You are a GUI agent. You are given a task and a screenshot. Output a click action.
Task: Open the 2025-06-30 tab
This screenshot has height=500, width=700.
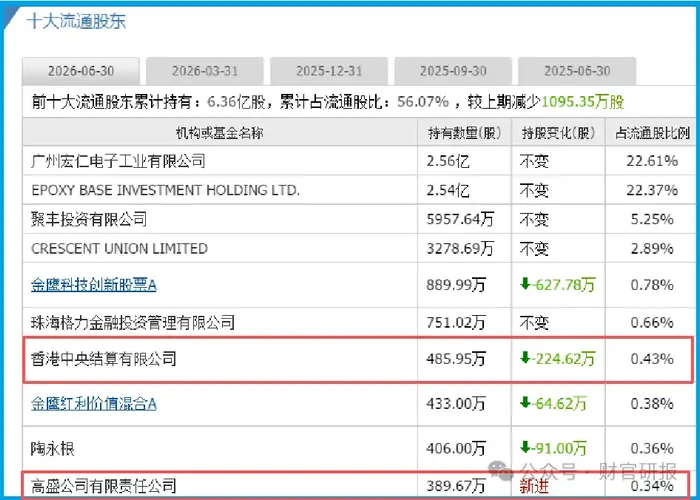point(577,71)
